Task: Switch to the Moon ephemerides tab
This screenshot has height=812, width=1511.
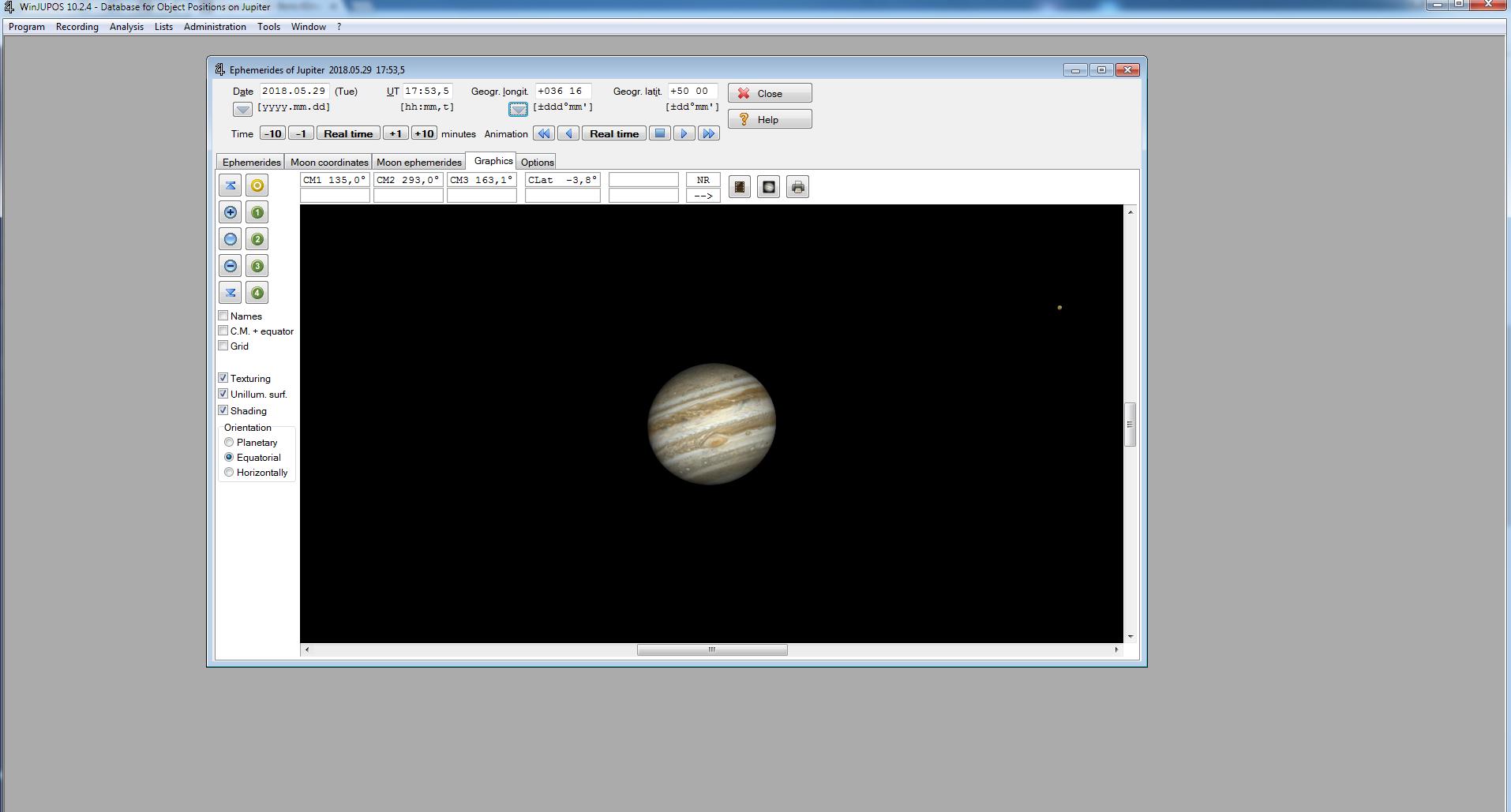Action: point(418,162)
